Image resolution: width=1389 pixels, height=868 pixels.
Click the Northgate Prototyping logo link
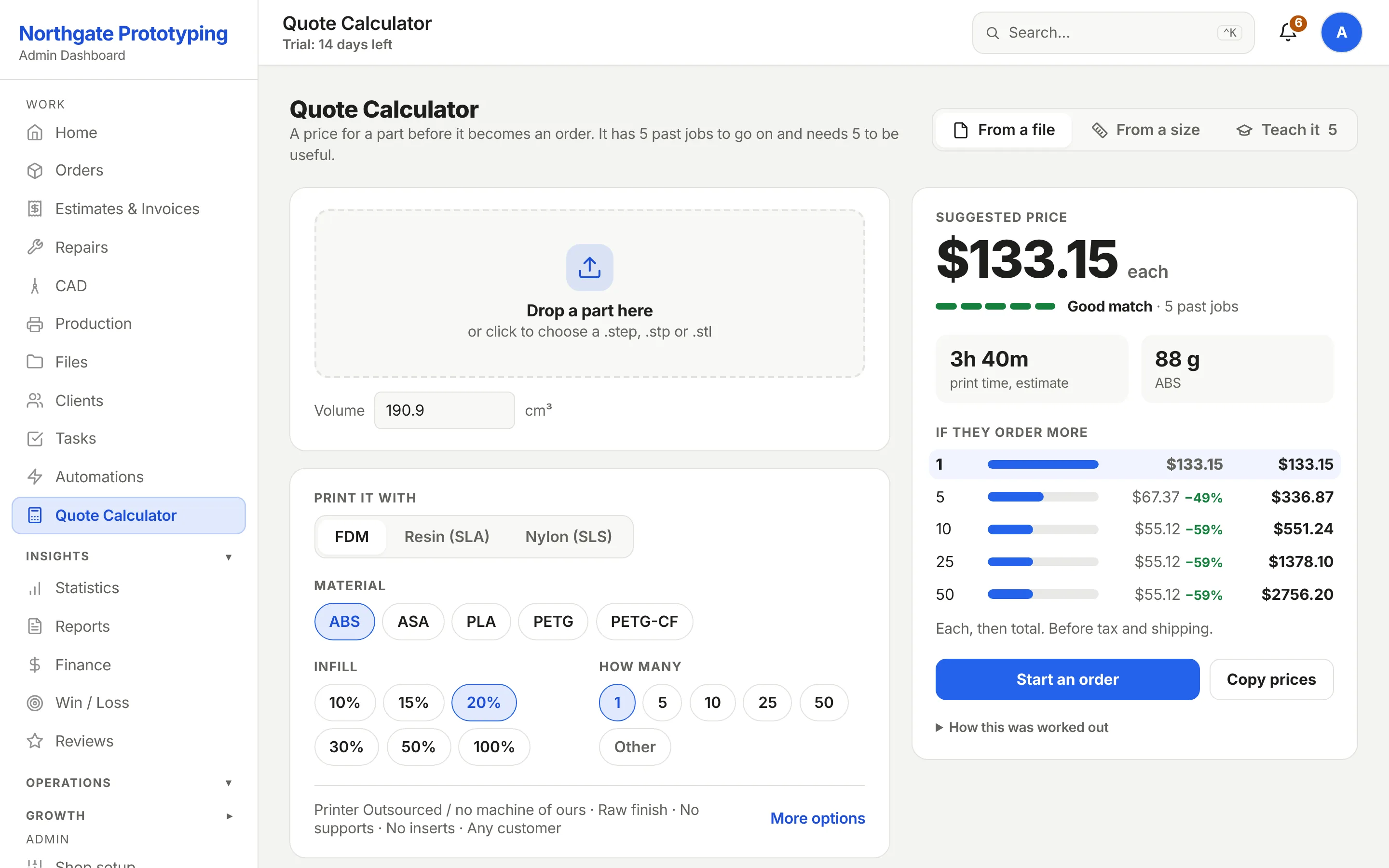tap(123, 33)
